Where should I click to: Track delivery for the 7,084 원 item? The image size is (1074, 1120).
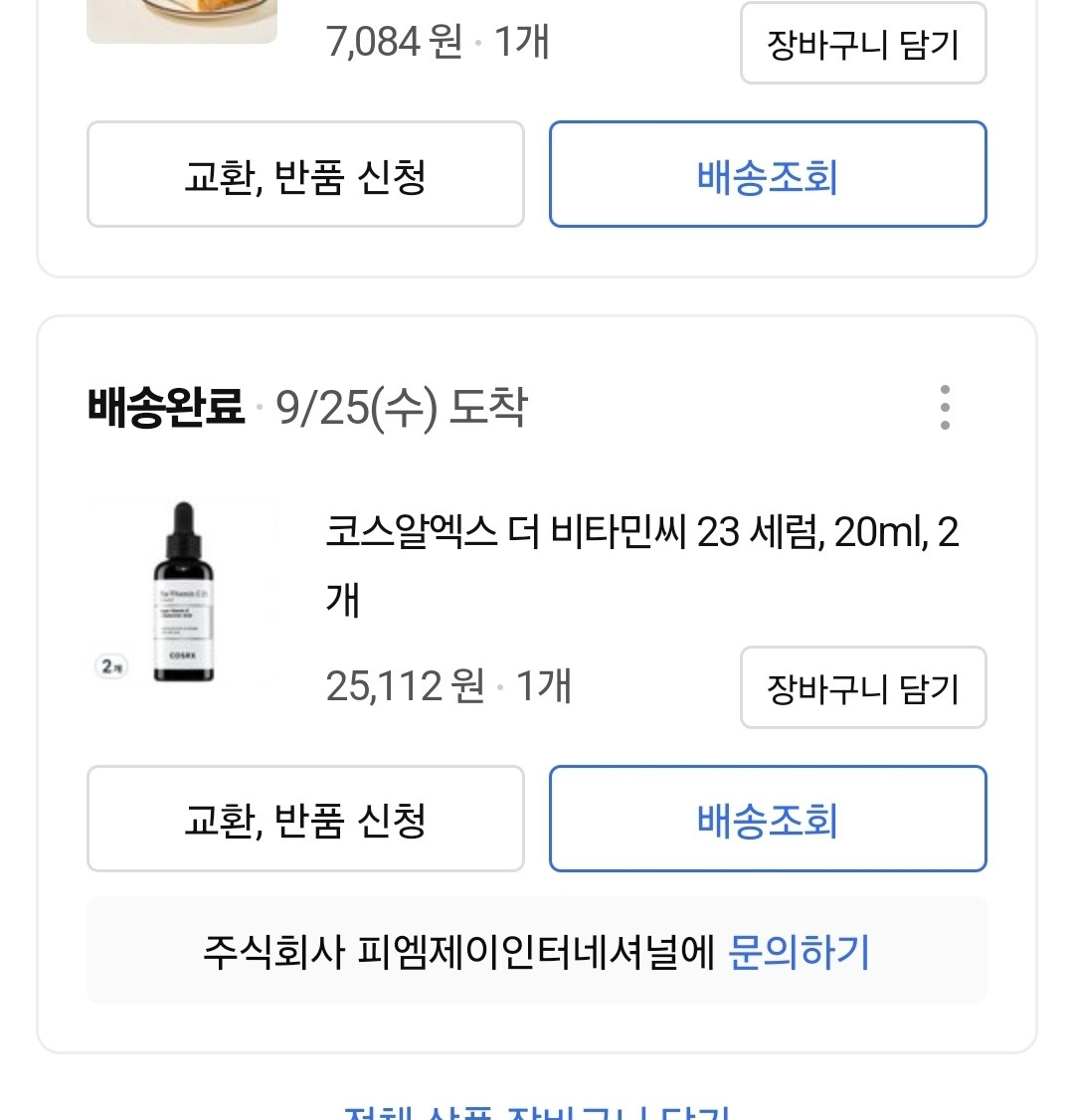767,175
